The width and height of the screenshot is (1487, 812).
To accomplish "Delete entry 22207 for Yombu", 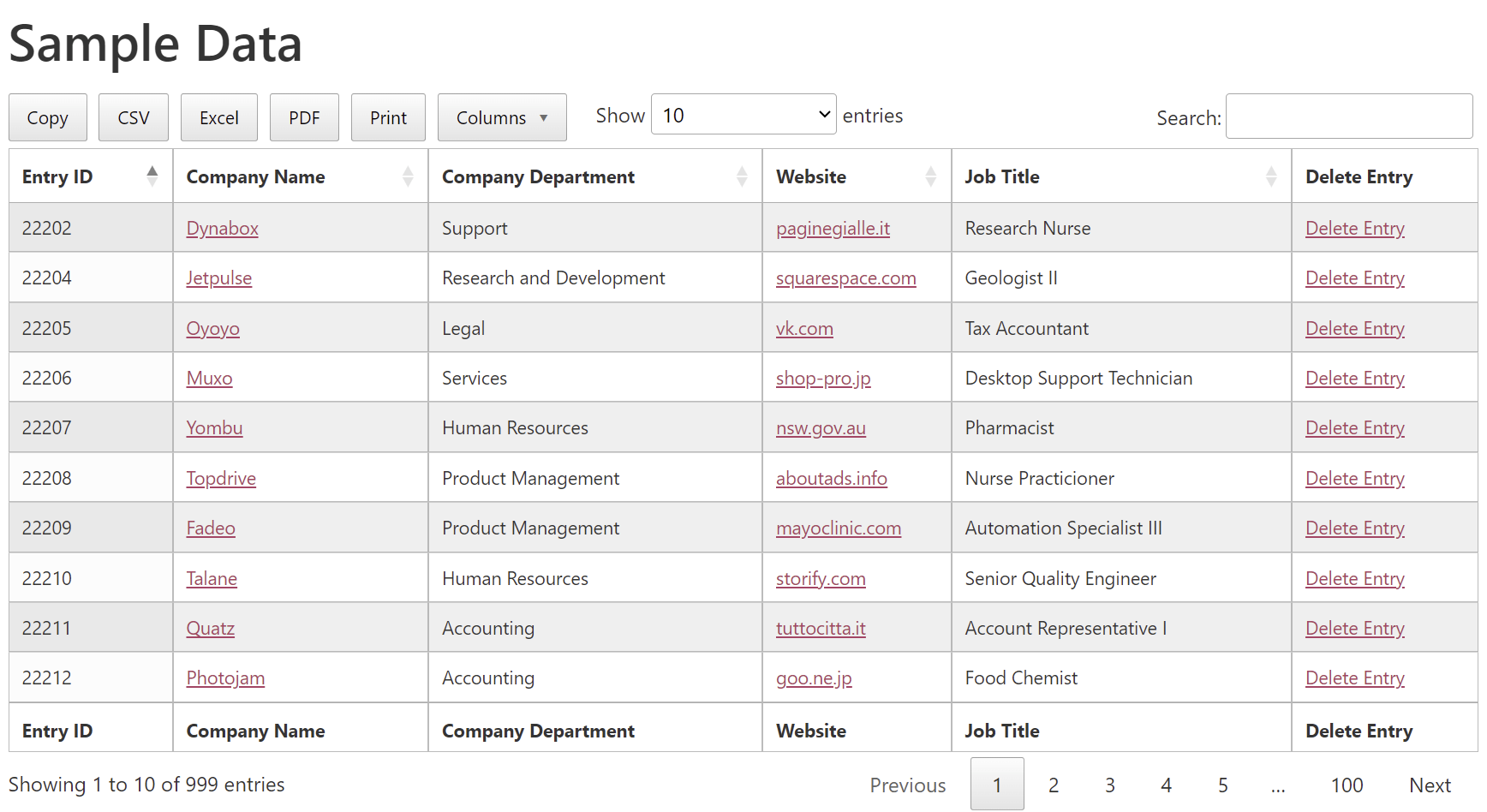I will coord(1354,428).
